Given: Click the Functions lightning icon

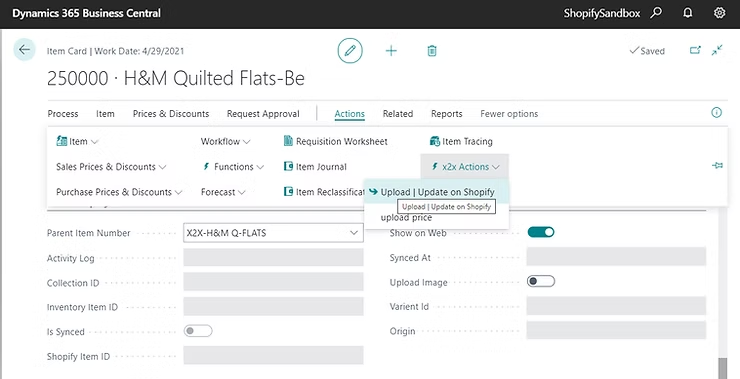Looking at the screenshot, I should point(206,166).
